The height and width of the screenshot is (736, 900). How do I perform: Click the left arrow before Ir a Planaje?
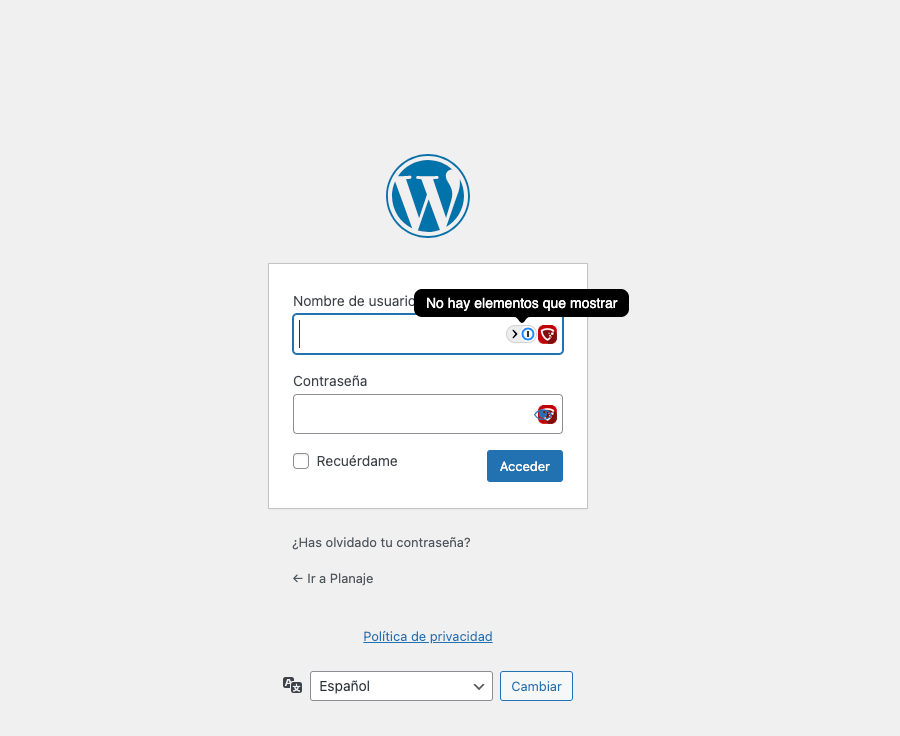pyautogui.click(x=297, y=578)
